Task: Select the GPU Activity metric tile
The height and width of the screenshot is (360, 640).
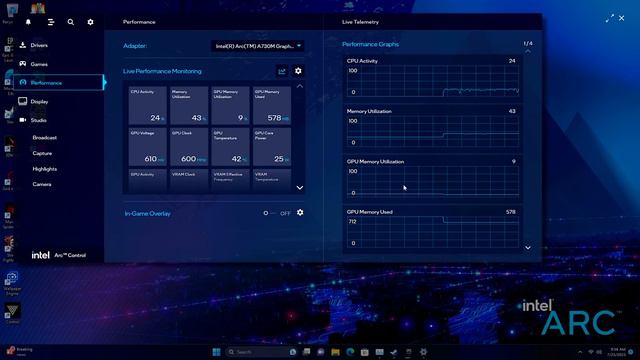Action: click(147, 180)
